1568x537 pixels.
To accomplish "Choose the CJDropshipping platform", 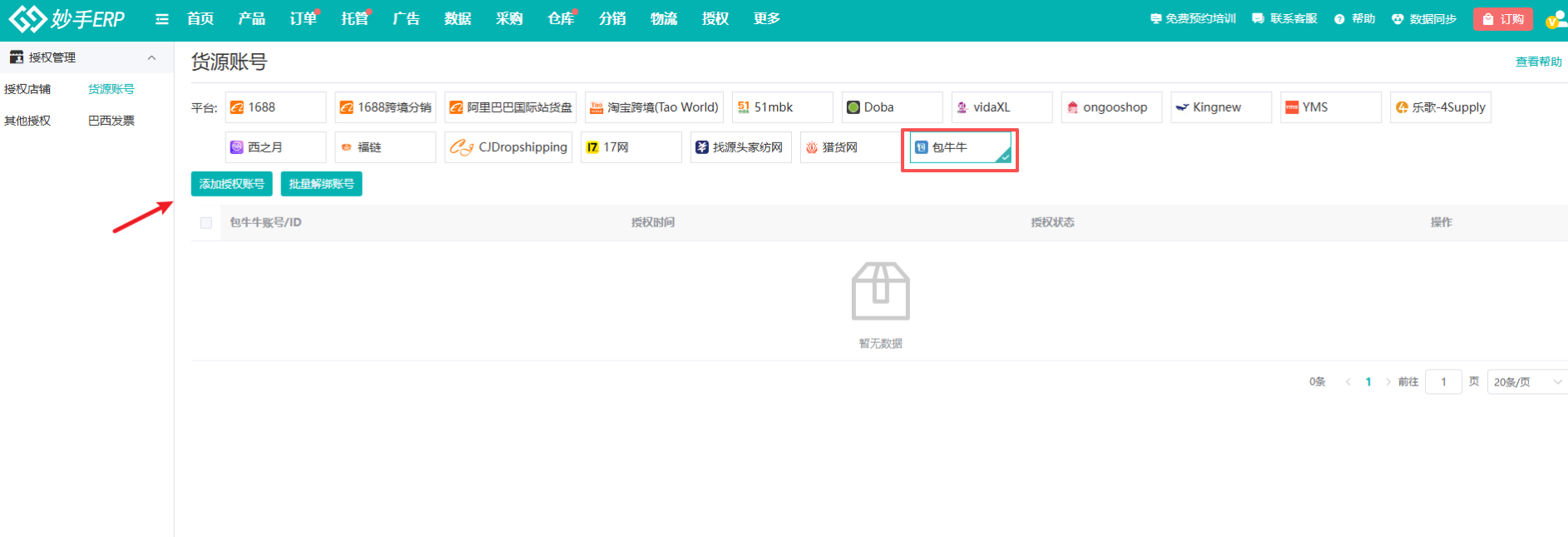I will click(508, 147).
